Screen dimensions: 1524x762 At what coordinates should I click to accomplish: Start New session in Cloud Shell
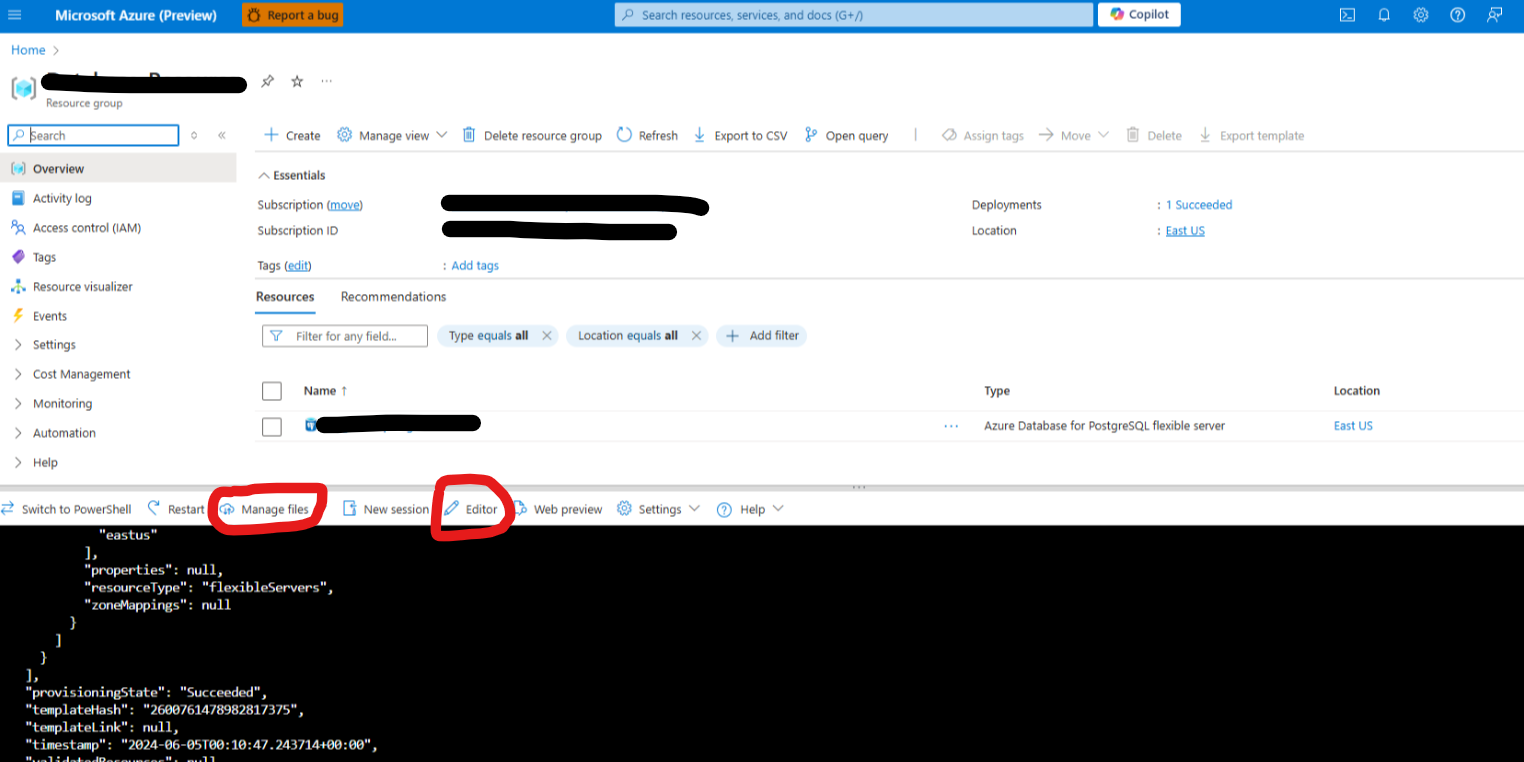coord(386,509)
